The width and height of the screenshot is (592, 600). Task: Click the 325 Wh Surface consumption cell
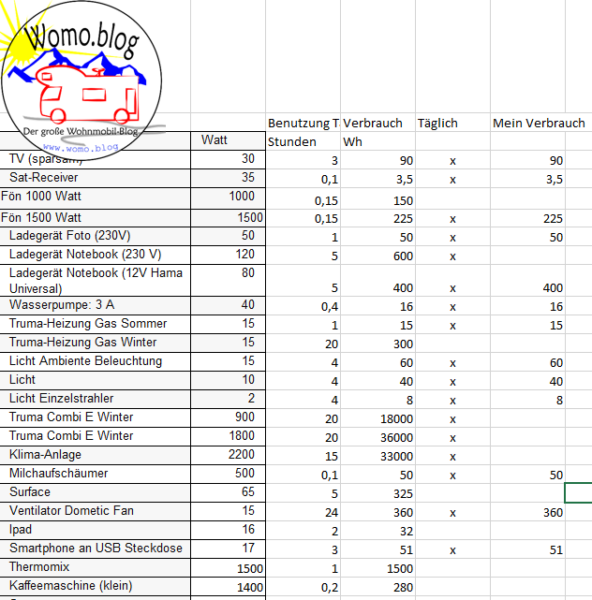(x=378, y=494)
